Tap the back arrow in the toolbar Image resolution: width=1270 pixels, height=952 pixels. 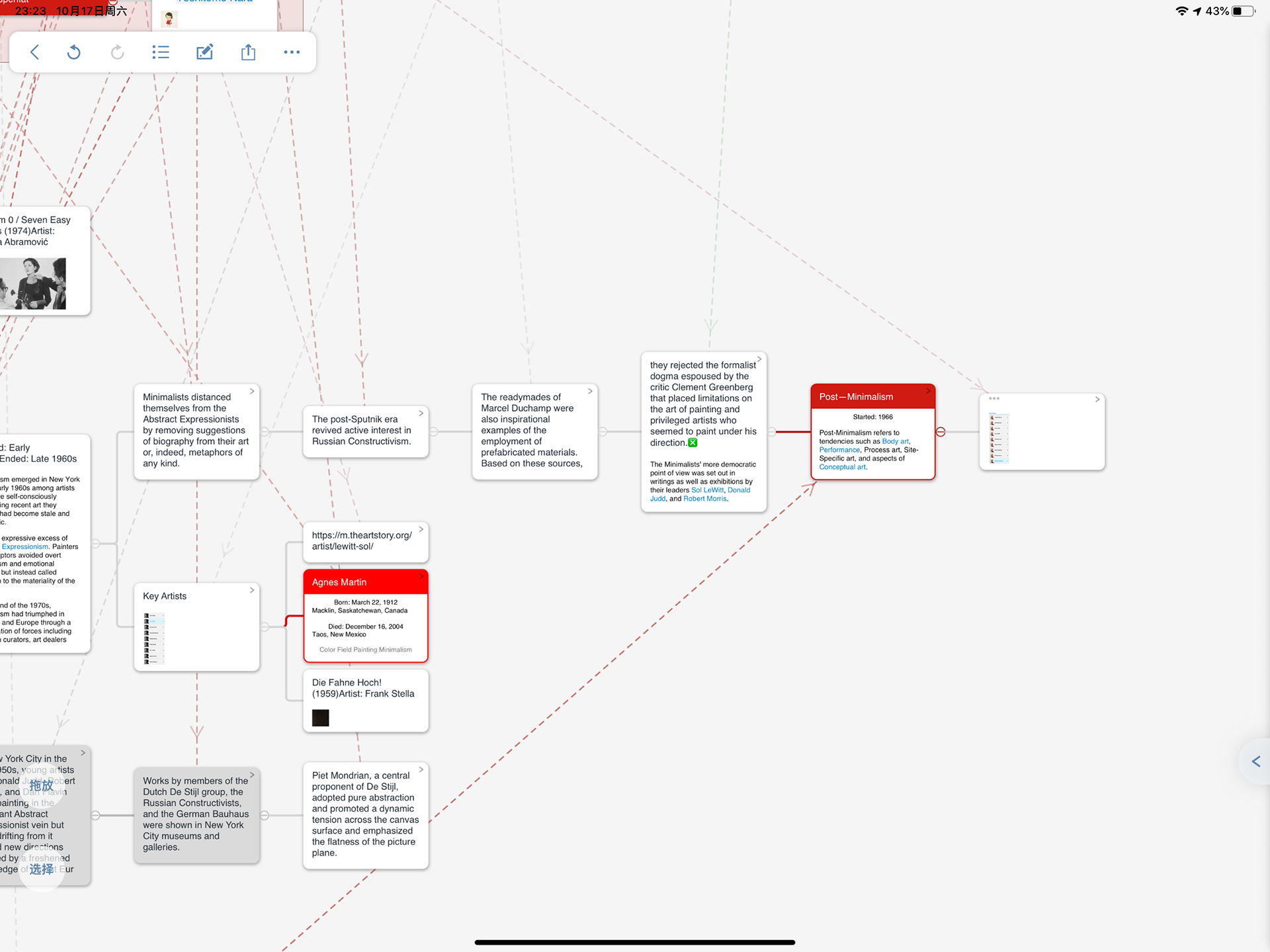(x=35, y=52)
